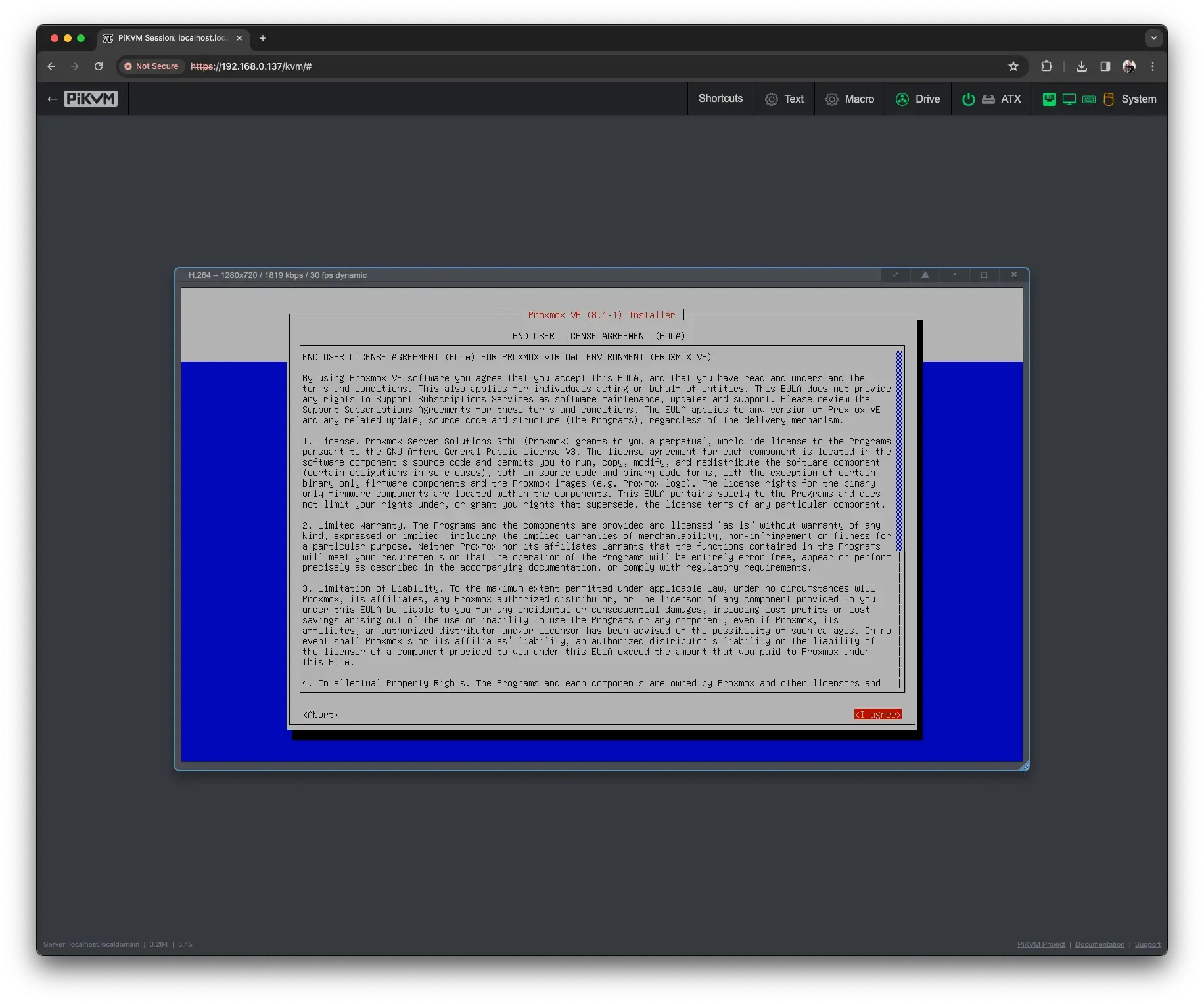Click the orange mouse status indicator
The height and width of the screenshot is (1004, 1204).
click(1109, 99)
